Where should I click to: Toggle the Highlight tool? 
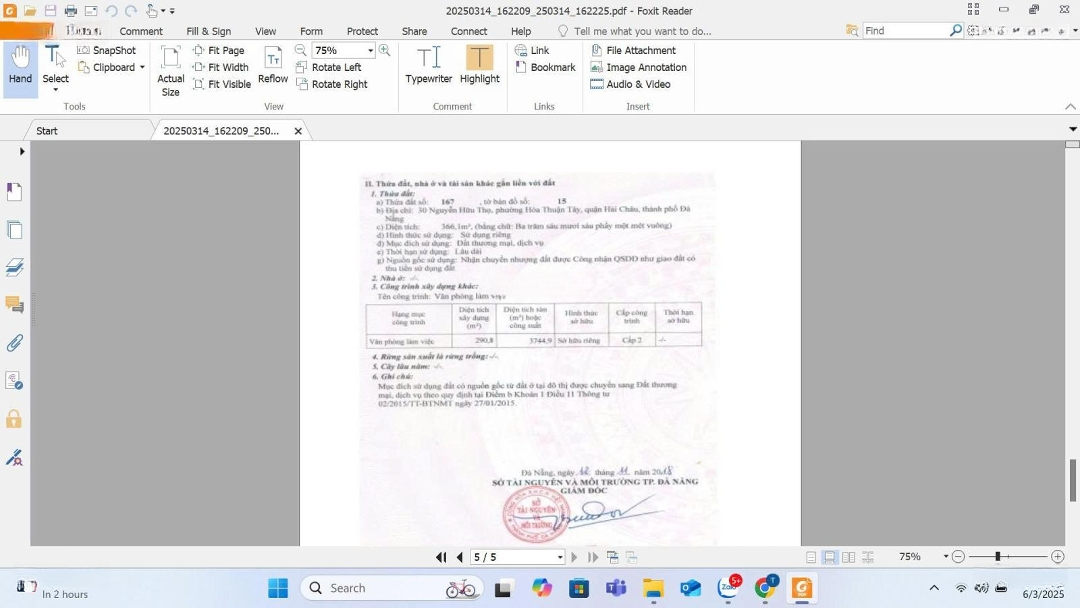tap(479, 66)
